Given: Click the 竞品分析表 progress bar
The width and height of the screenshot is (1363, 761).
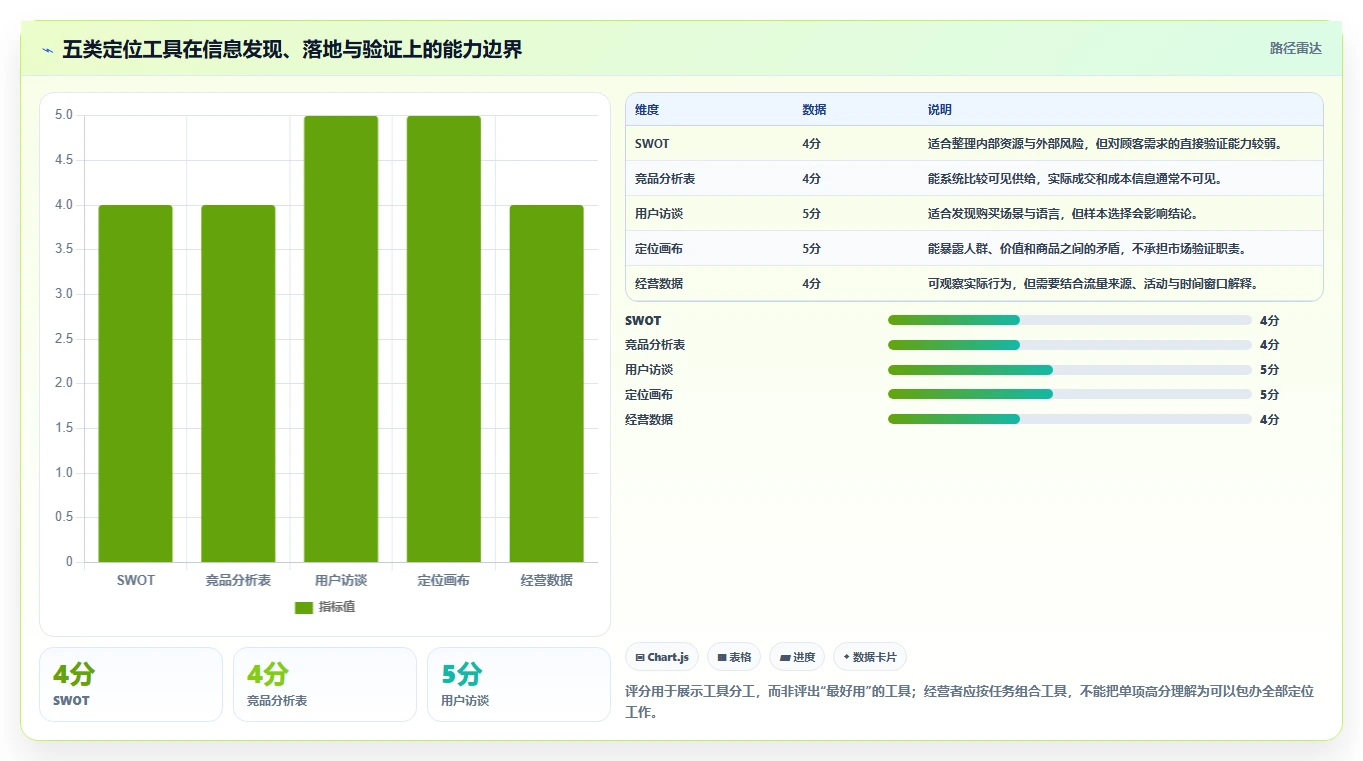Looking at the screenshot, I should pyautogui.click(x=1070, y=345).
